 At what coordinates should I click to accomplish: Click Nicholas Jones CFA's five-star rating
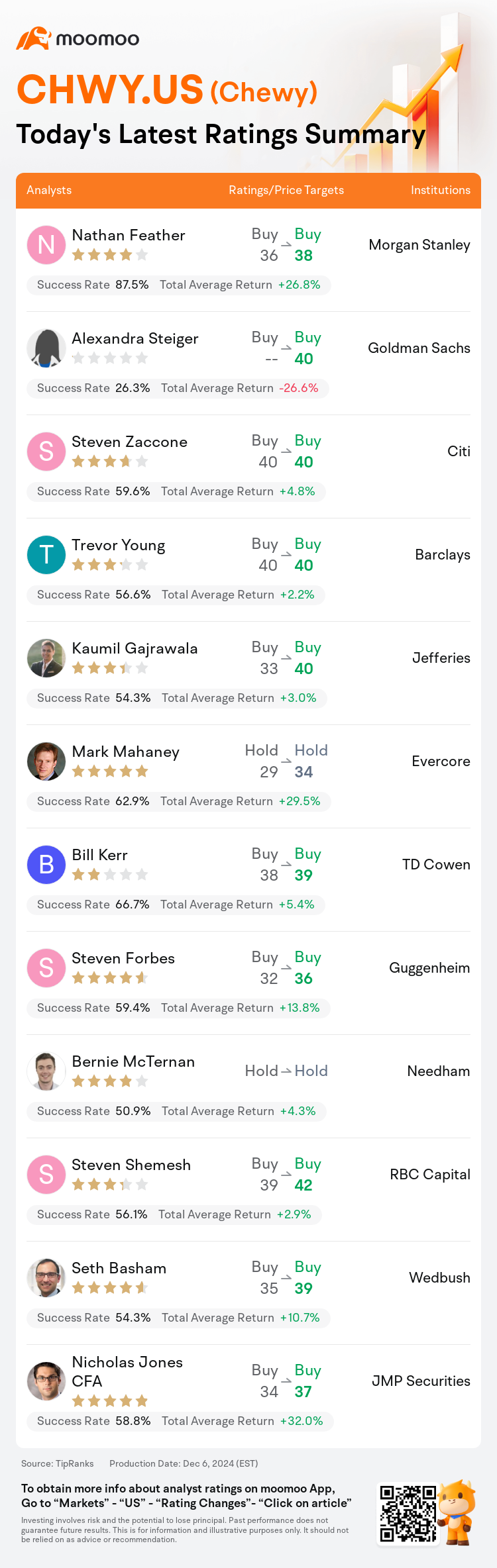click(110, 1401)
